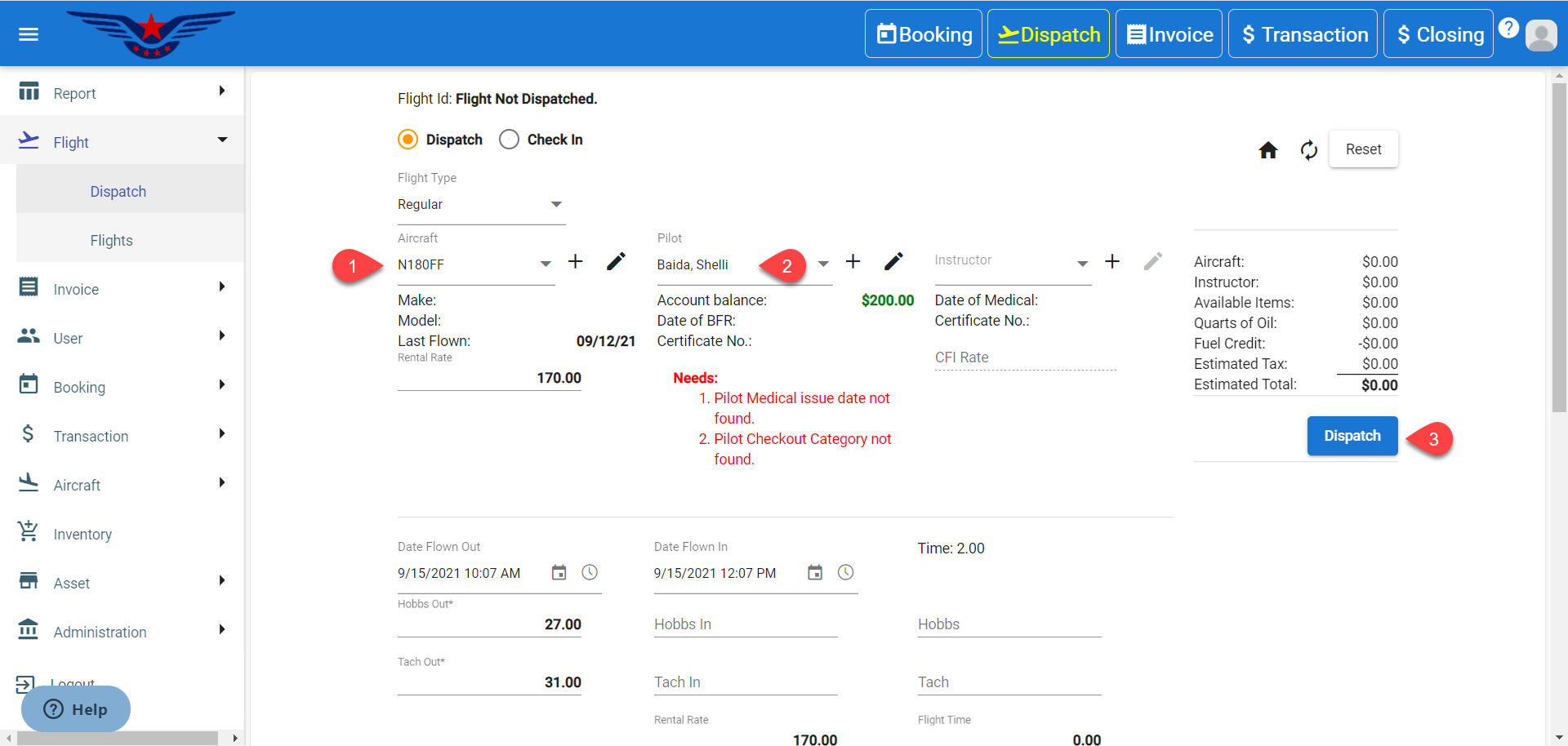Click the blue Dispatch button

tap(1352, 436)
